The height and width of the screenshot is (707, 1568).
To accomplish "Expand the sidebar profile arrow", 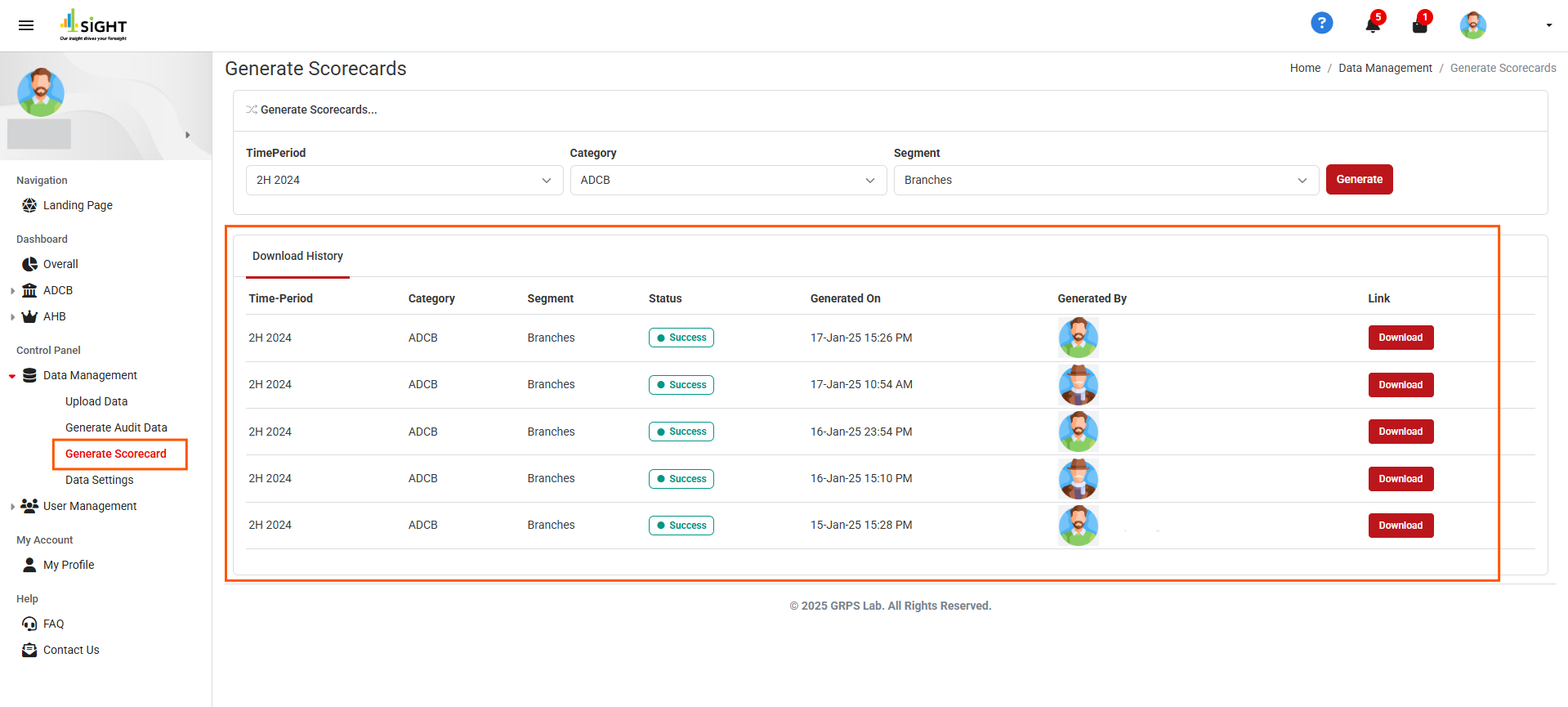I will pyautogui.click(x=188, y=135).
